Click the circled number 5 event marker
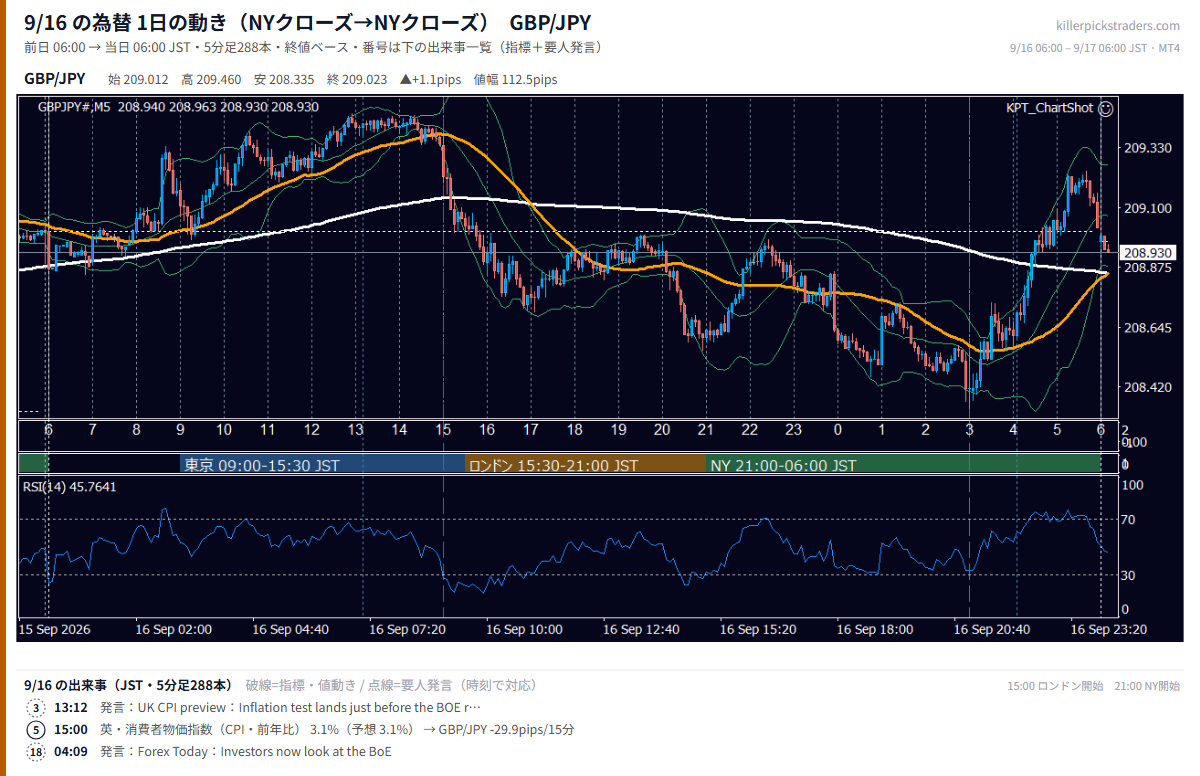Image resolution: width=1200 pixels, height=776 pixels. 37,730
